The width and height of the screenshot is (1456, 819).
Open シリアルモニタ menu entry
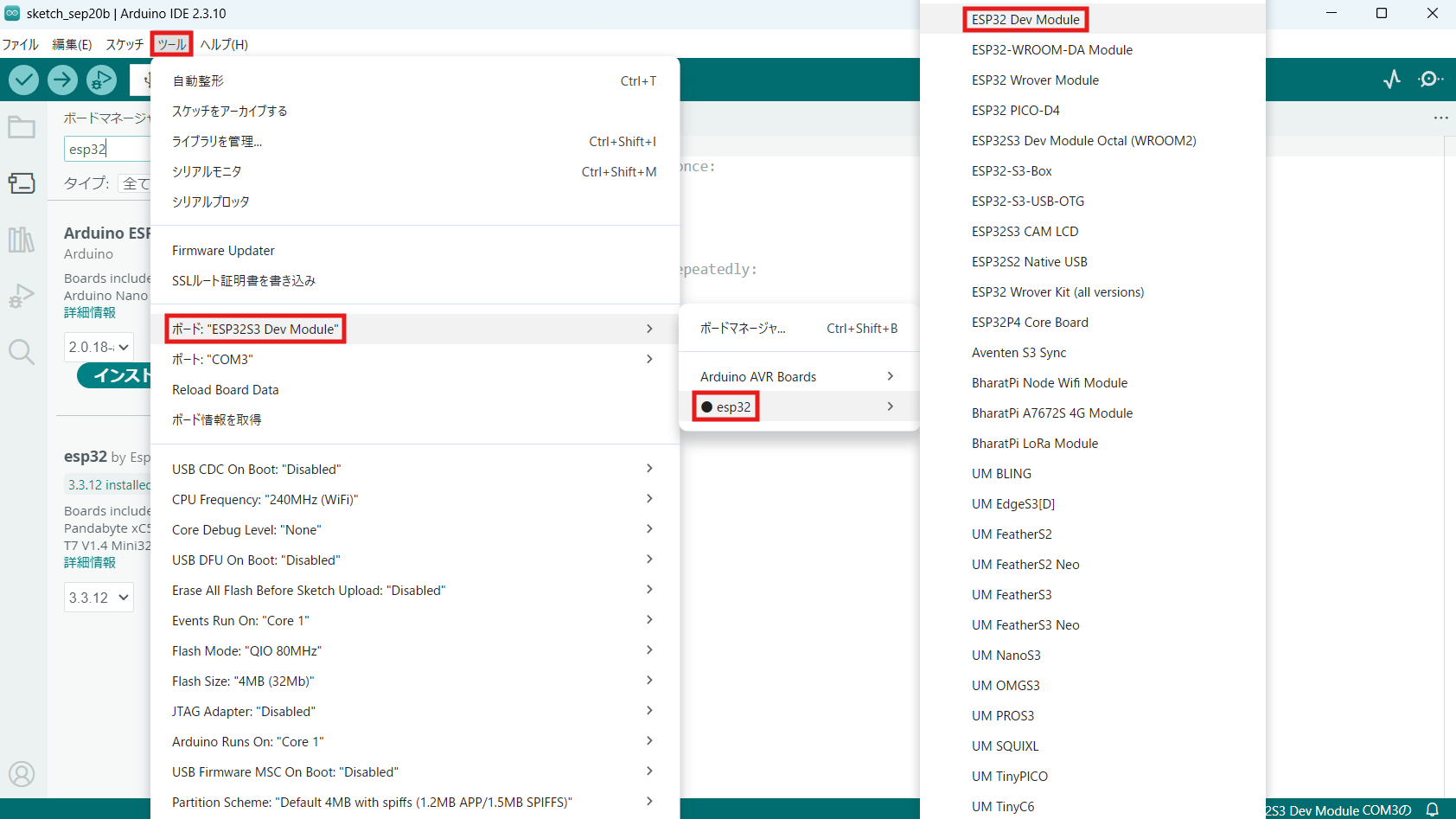[415, 171]
